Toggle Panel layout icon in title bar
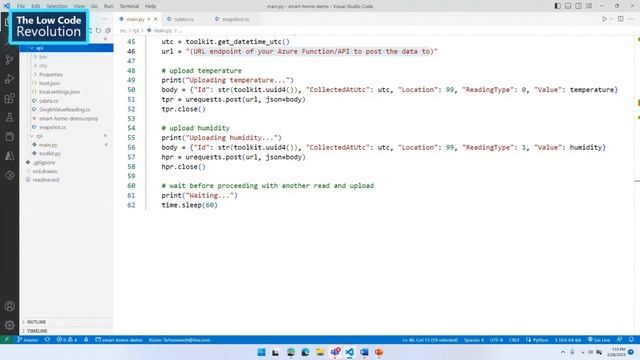Screen dimensions: 640x360 568,6
